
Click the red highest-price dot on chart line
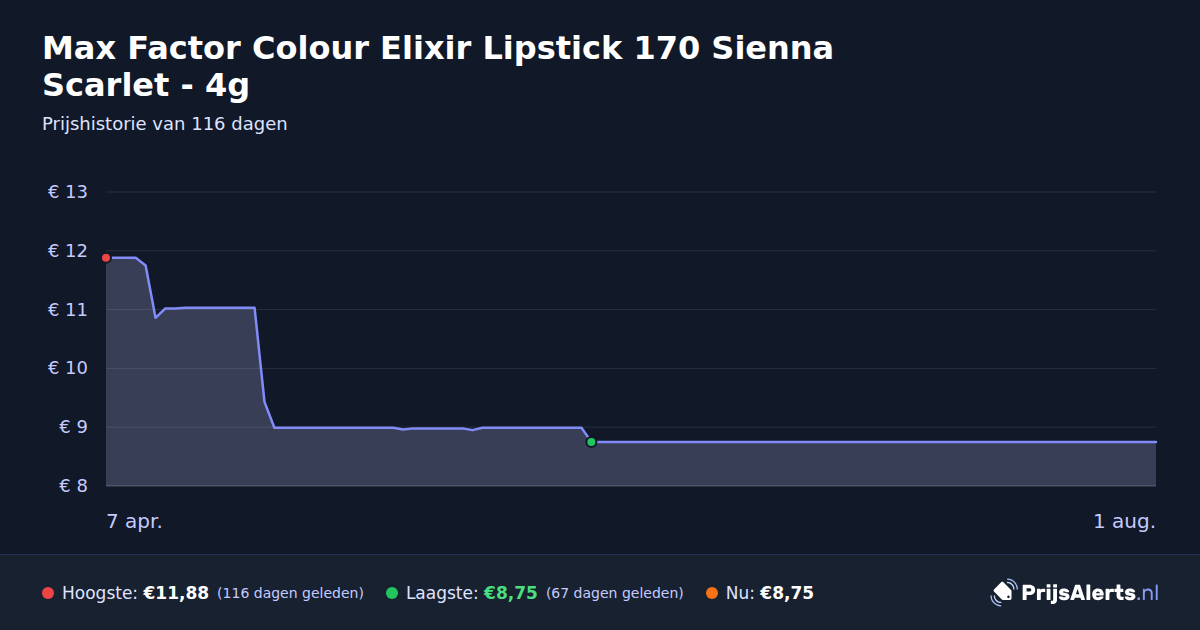(106, 258)
